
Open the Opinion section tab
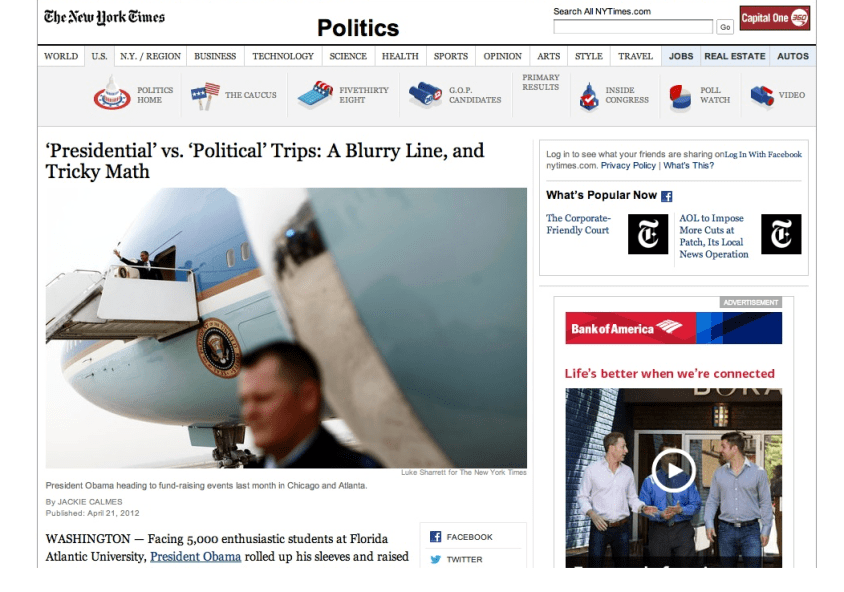[502, 56]
